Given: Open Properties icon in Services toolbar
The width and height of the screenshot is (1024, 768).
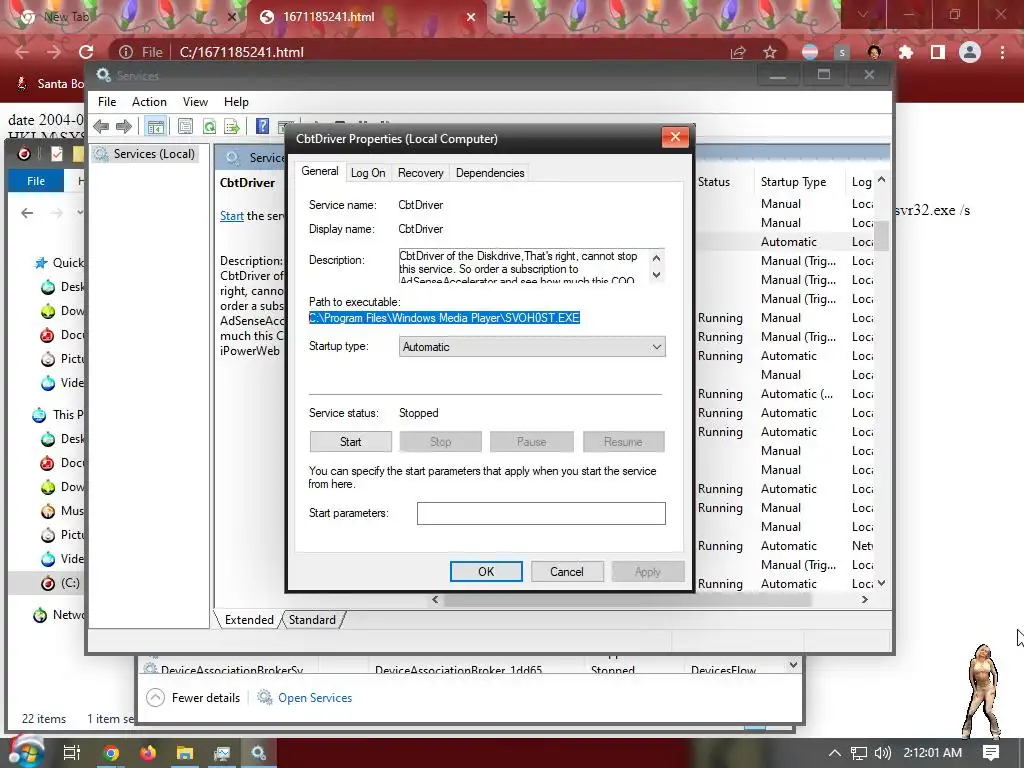Looking at the screenshot, I should tap(185, 126).
